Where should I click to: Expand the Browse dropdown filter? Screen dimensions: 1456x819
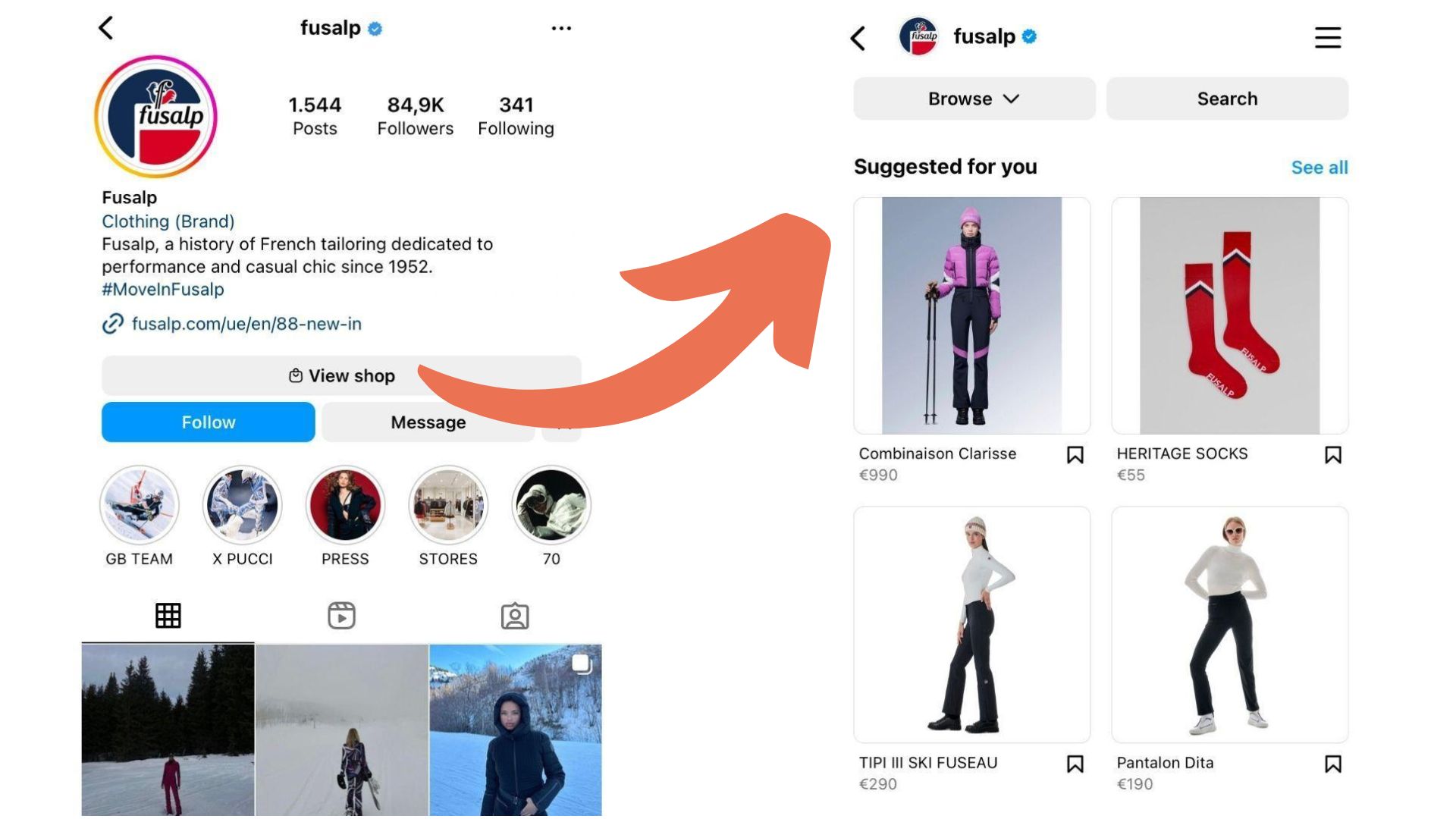(974, 98)
